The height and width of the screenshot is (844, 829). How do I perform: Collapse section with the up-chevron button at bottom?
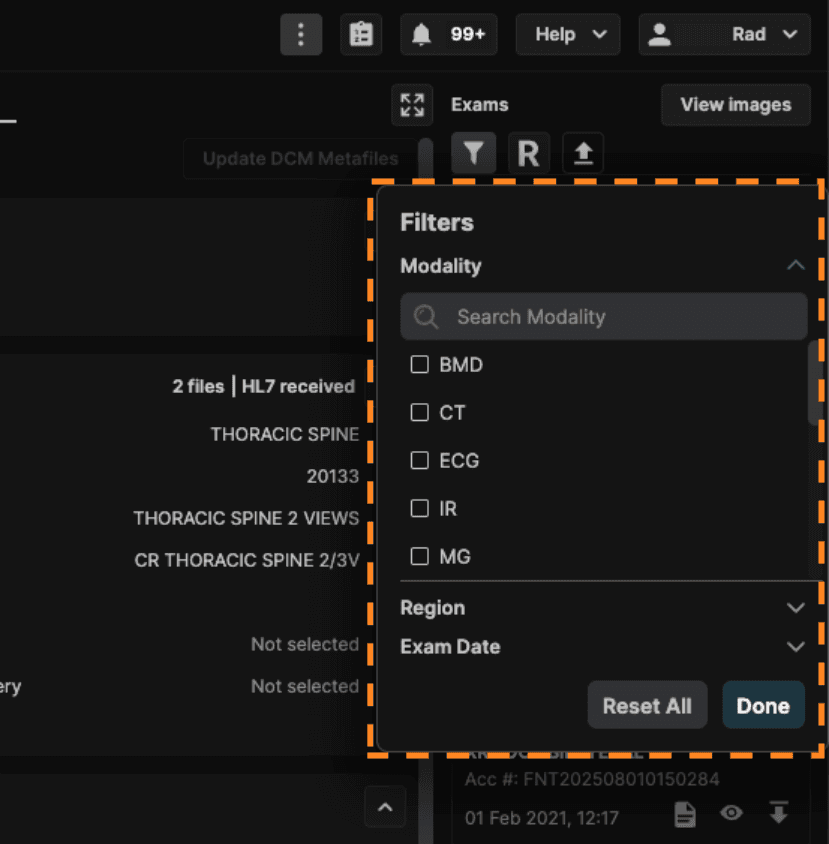pos(385,807)
